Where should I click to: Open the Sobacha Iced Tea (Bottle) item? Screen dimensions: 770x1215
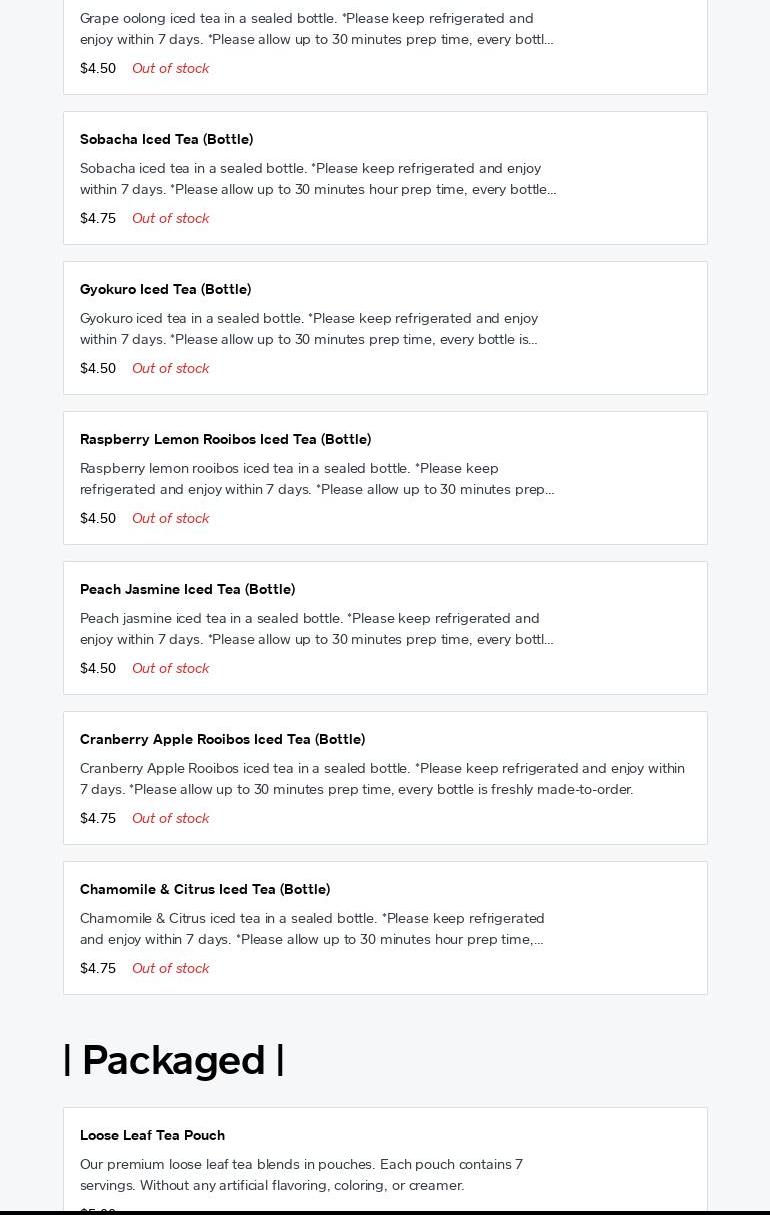pos(166,139)
